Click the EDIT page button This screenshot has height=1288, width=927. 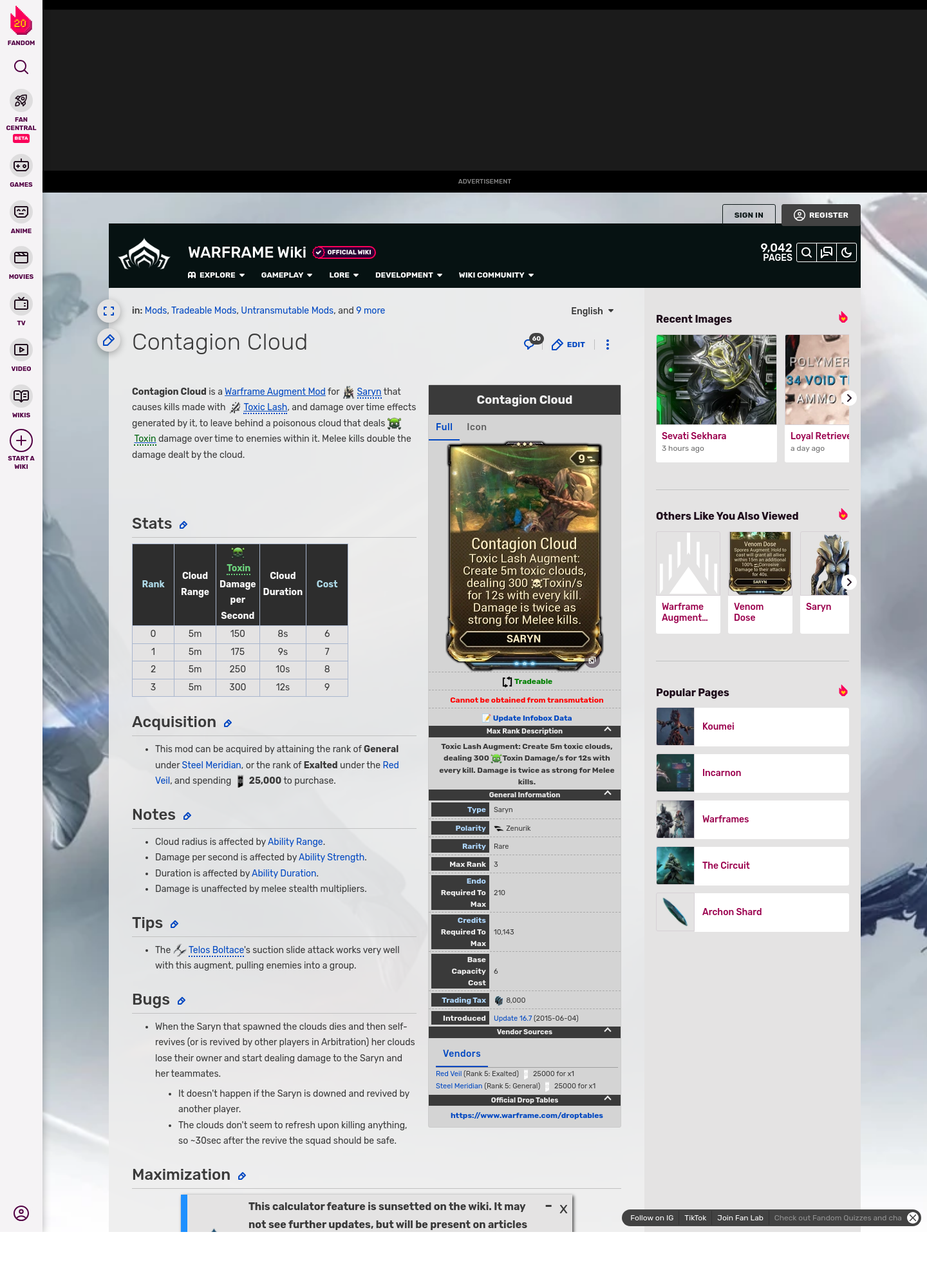pos(568,345)
